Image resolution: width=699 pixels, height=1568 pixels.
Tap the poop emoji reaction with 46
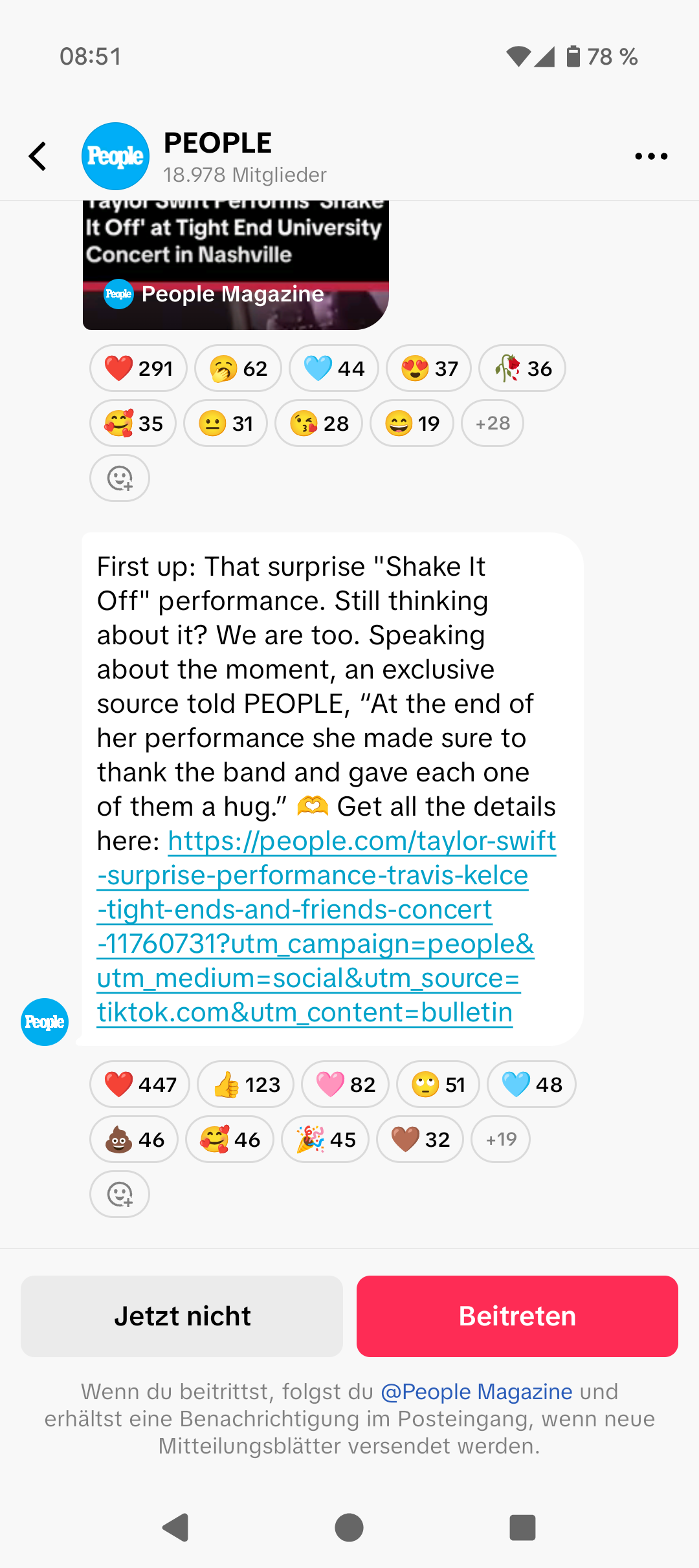tap(134, 1140)
